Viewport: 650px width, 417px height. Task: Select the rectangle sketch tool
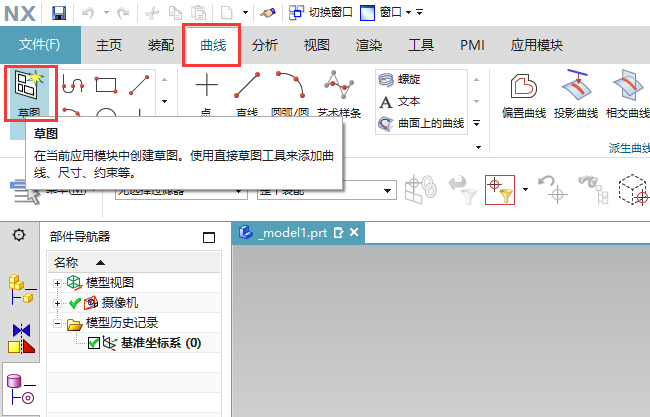click(106, 85)
